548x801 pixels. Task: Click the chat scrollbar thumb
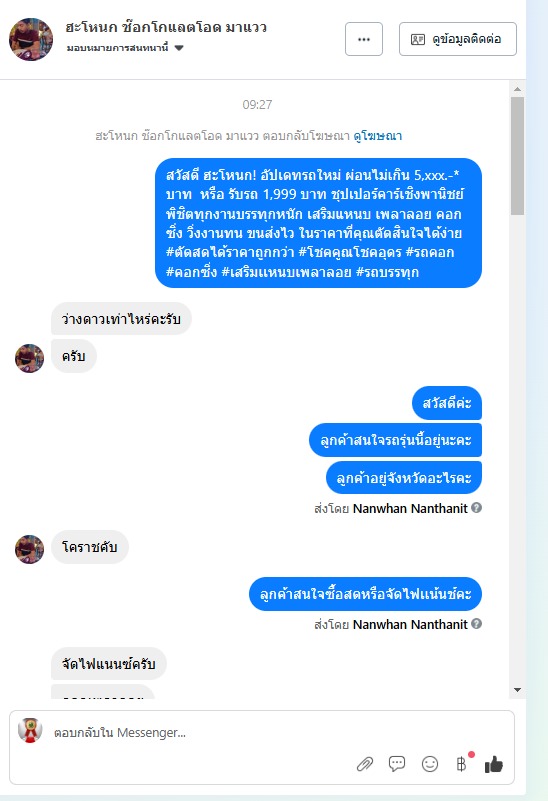pyautogui.click(x=517, y=156)
